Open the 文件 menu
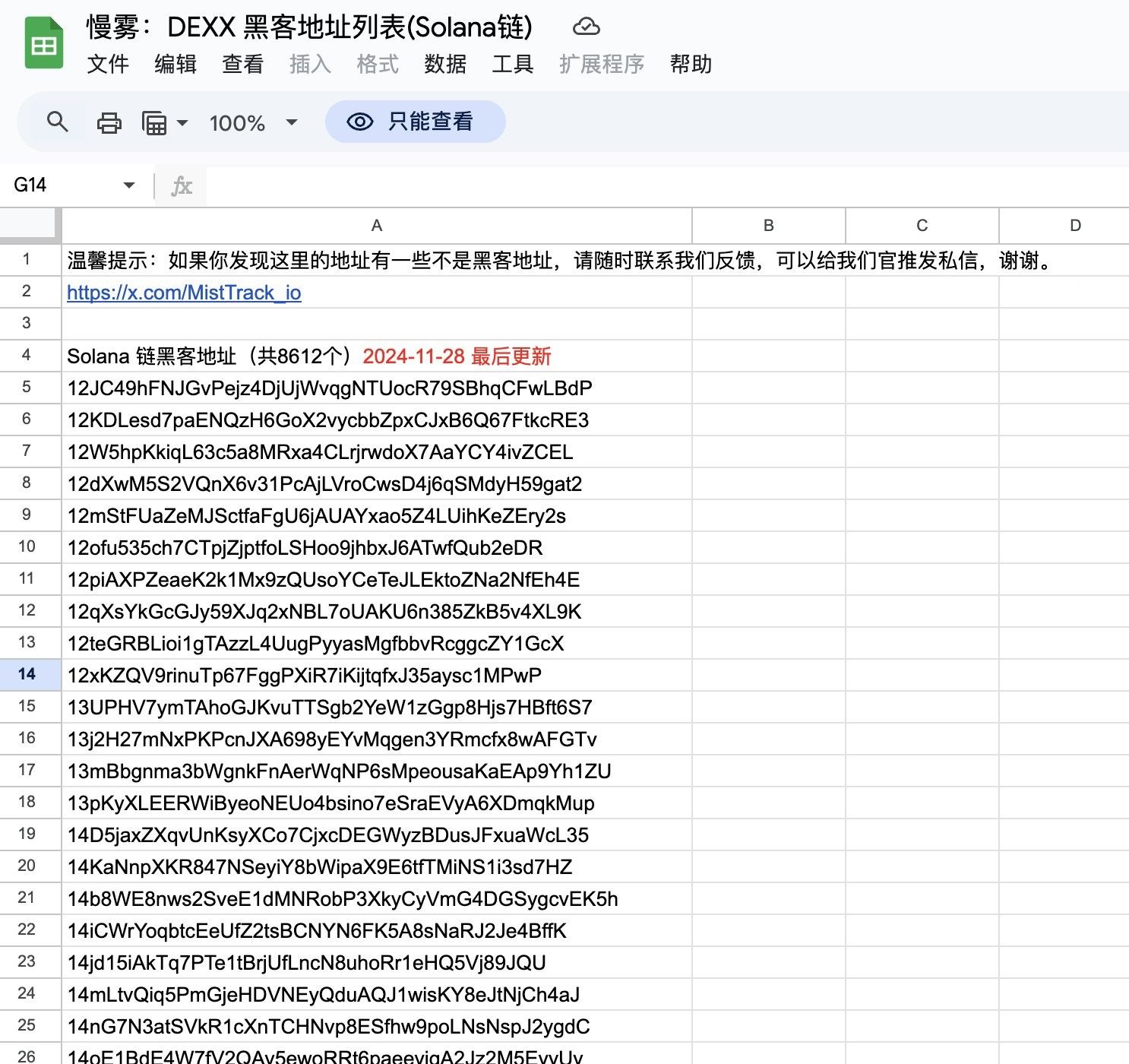The width and height of the screenshot is (1129, 1064). (108, 65)
